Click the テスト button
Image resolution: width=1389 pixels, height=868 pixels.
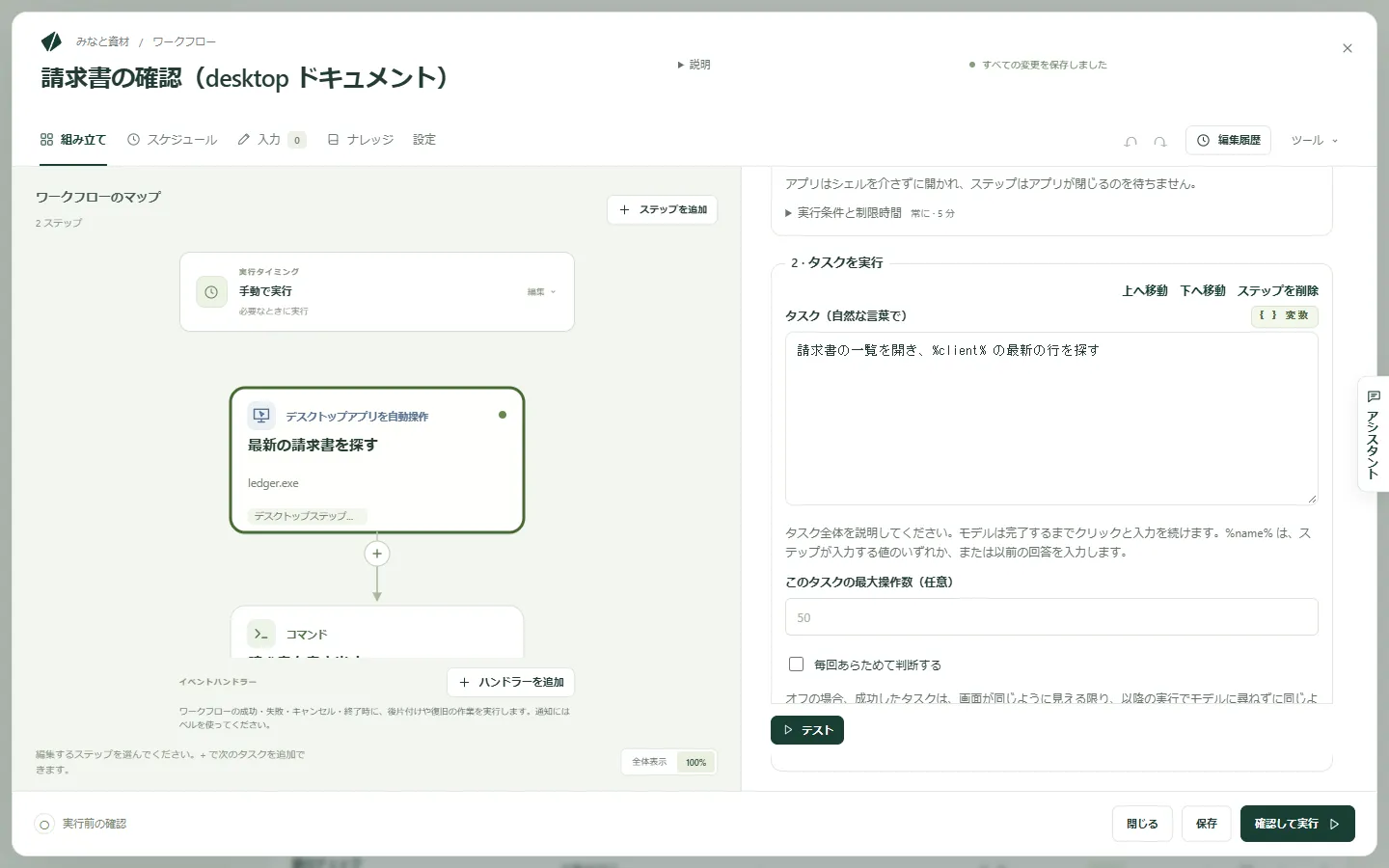pos(807,730)
